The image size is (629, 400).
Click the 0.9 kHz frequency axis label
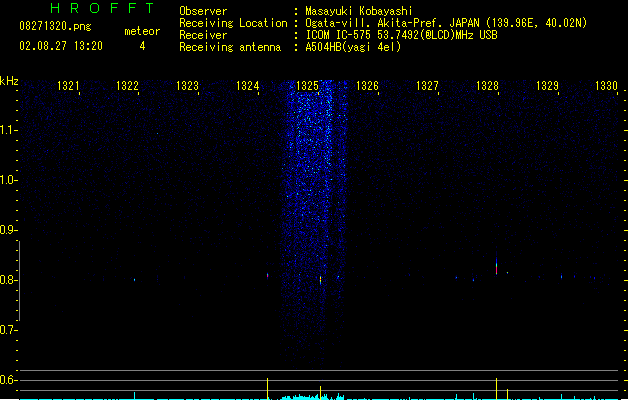(8, 230)
